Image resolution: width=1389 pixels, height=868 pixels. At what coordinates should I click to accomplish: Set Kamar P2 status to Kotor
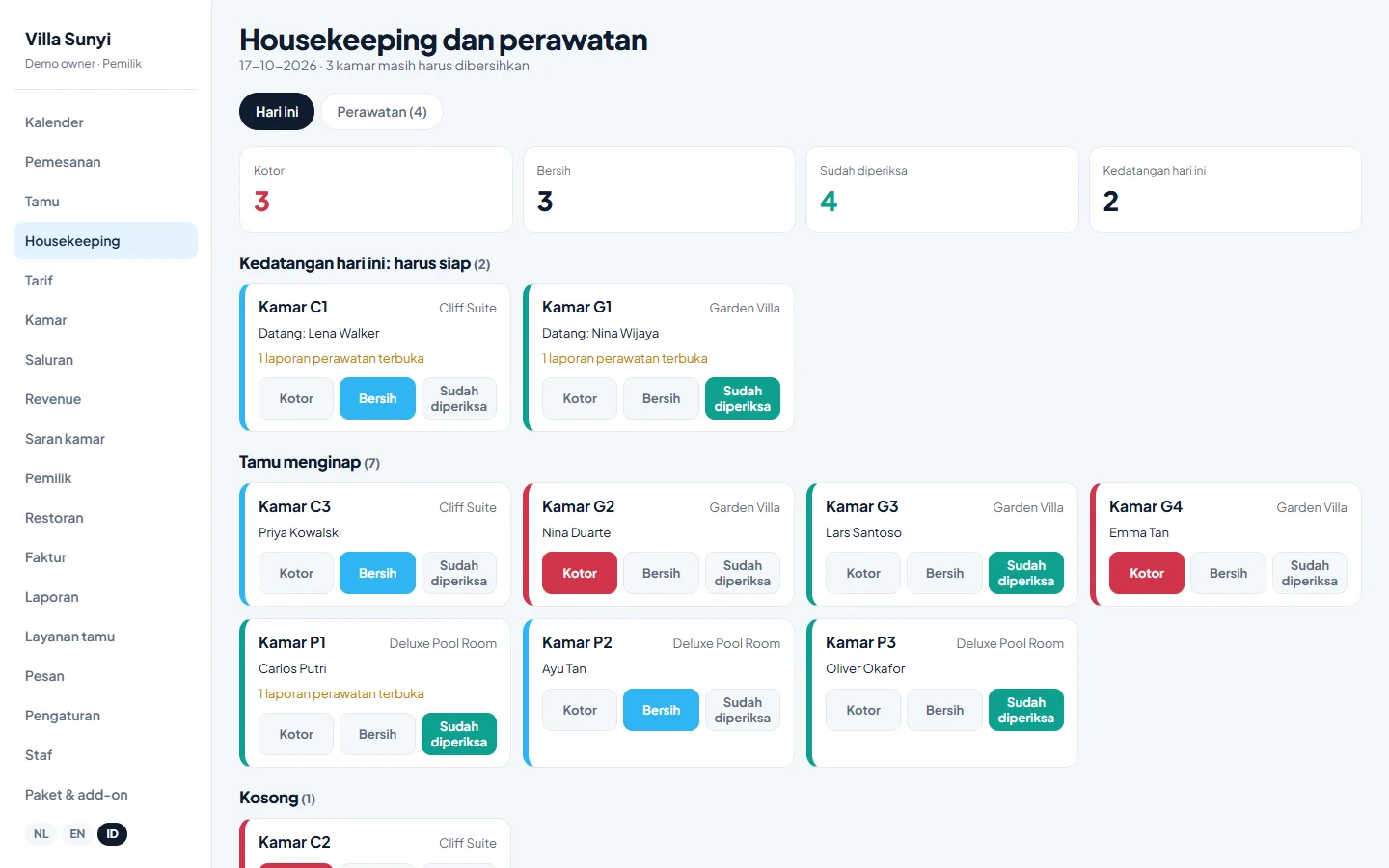coord(580,710)
